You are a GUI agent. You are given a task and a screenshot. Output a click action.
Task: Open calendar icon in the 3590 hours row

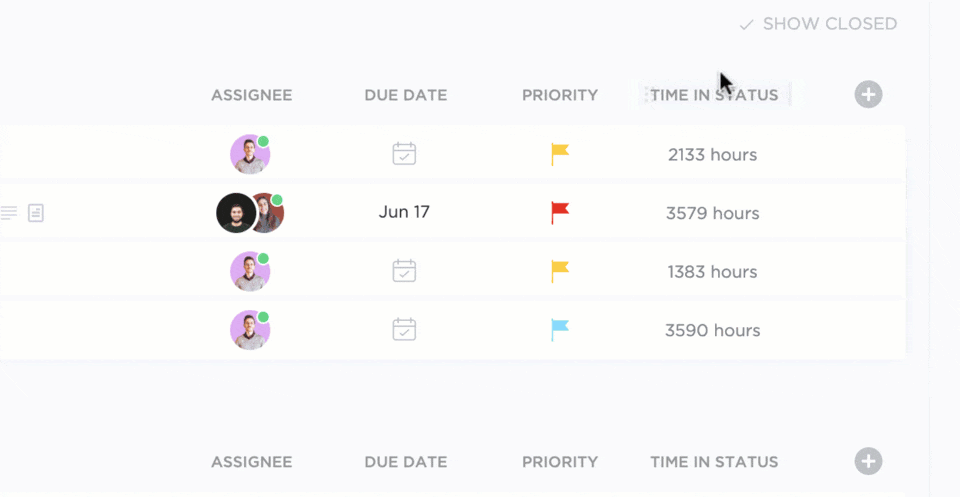tap(404, 329)
